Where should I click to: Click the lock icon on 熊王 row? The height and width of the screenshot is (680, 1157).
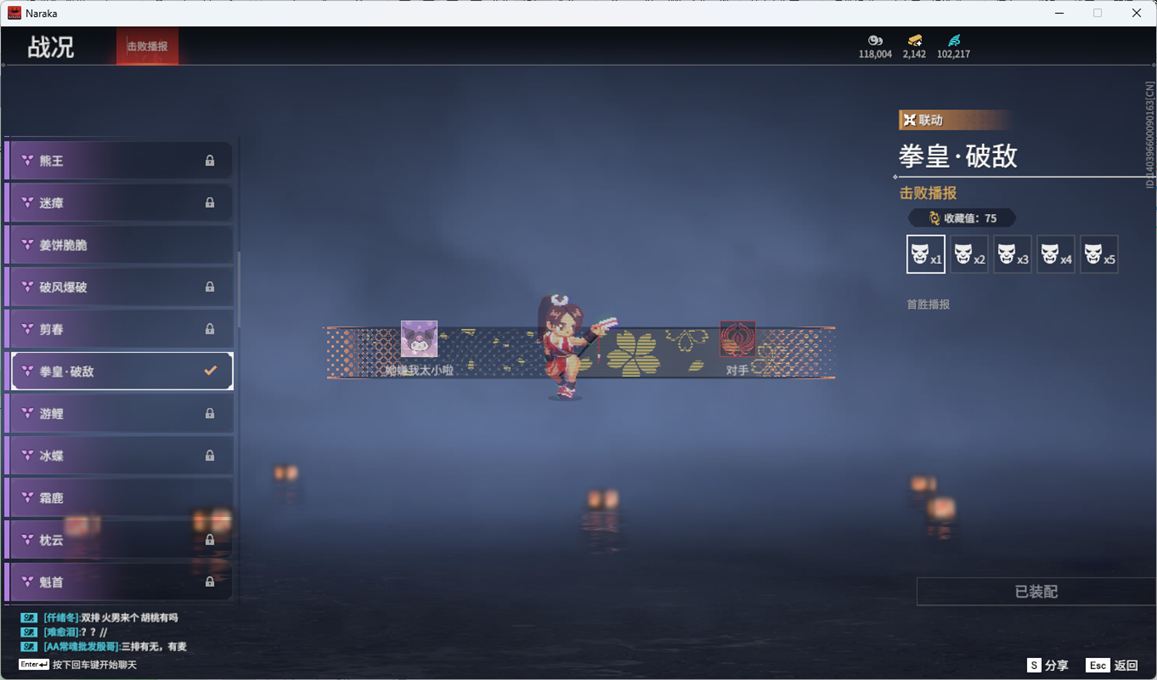(210, 161)
